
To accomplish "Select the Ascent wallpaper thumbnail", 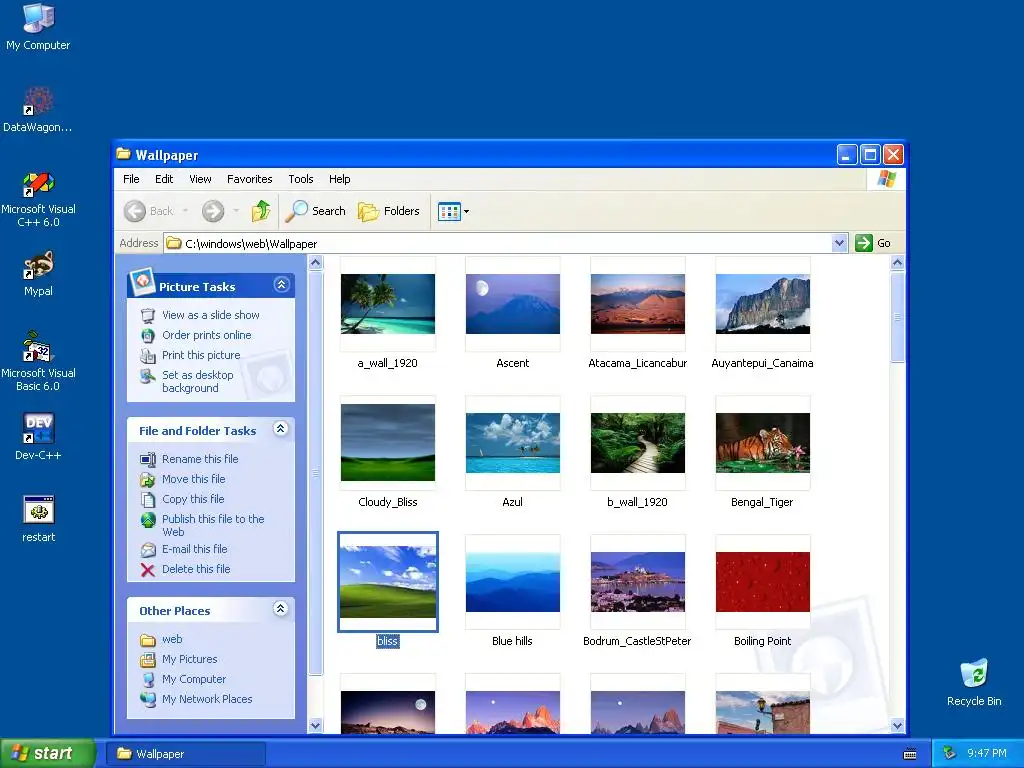I will click(x=513, y=304).
